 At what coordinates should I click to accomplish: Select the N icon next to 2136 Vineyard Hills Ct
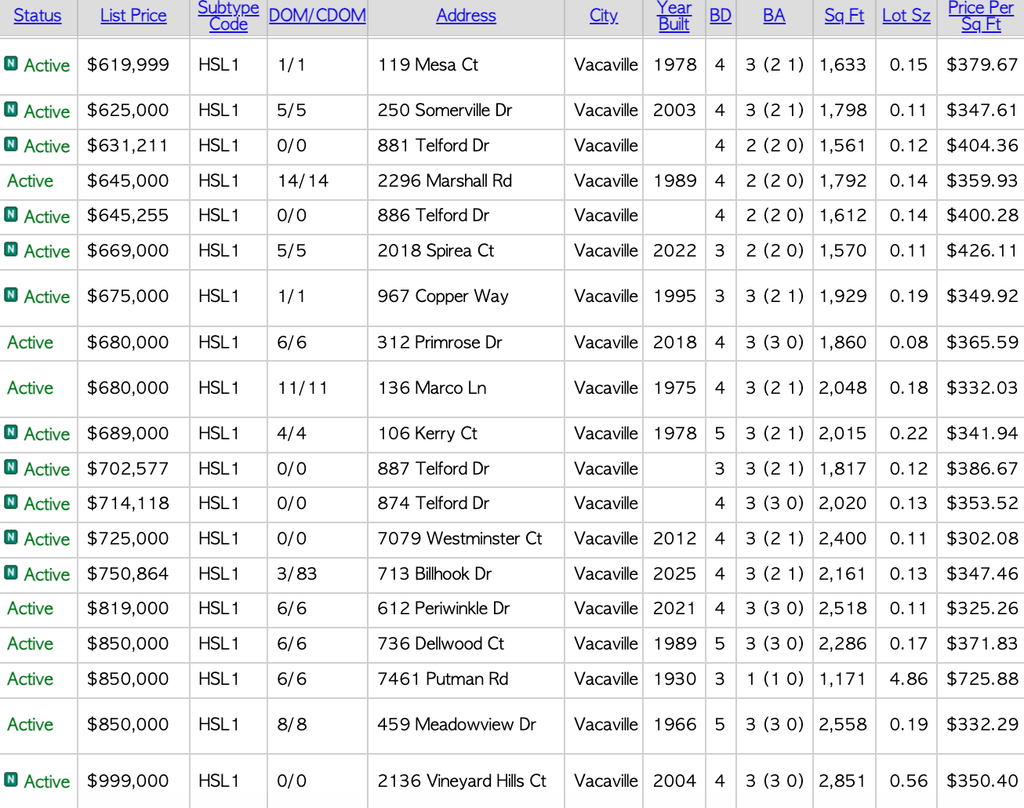click(x=11, y=781)
